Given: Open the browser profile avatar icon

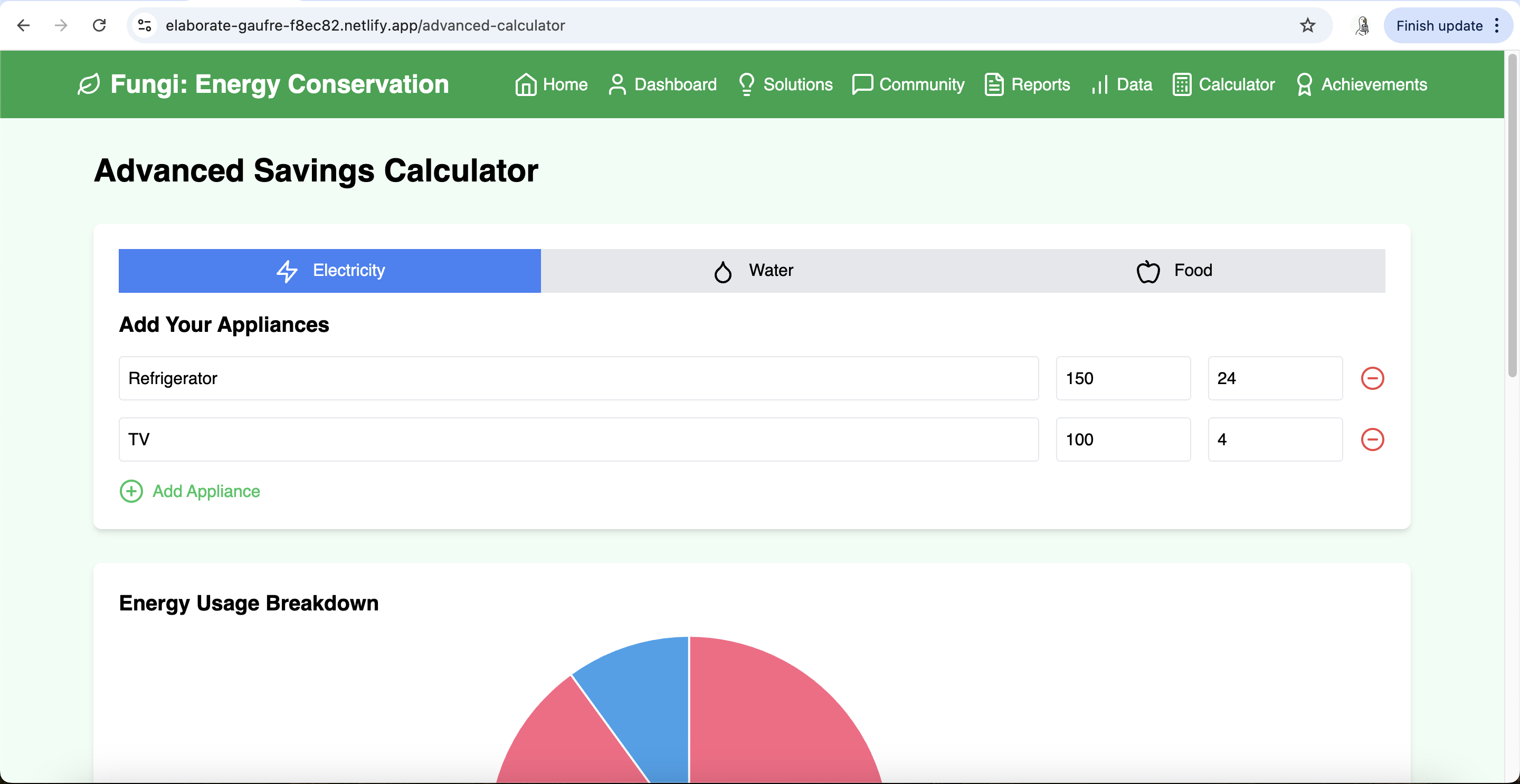Looking at the screenshot, I should pyautogui.click(x=1362, y=25).
